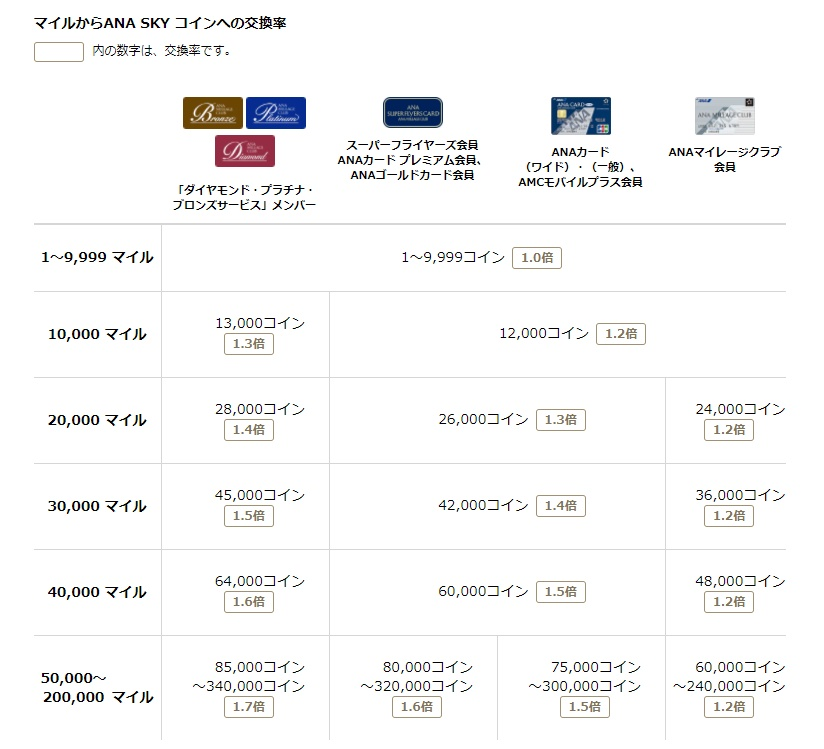Viewport: 824px width, 749px height.
Task: Click 12,000コイン value
Action: (x=544, y=333)
